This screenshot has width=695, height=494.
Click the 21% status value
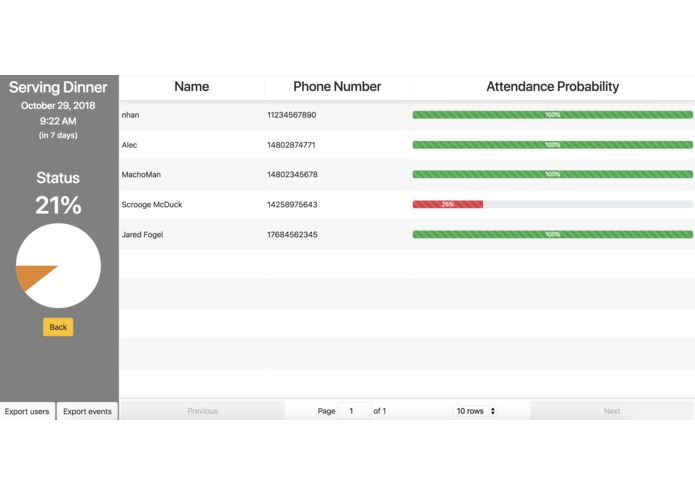point(58,205)
